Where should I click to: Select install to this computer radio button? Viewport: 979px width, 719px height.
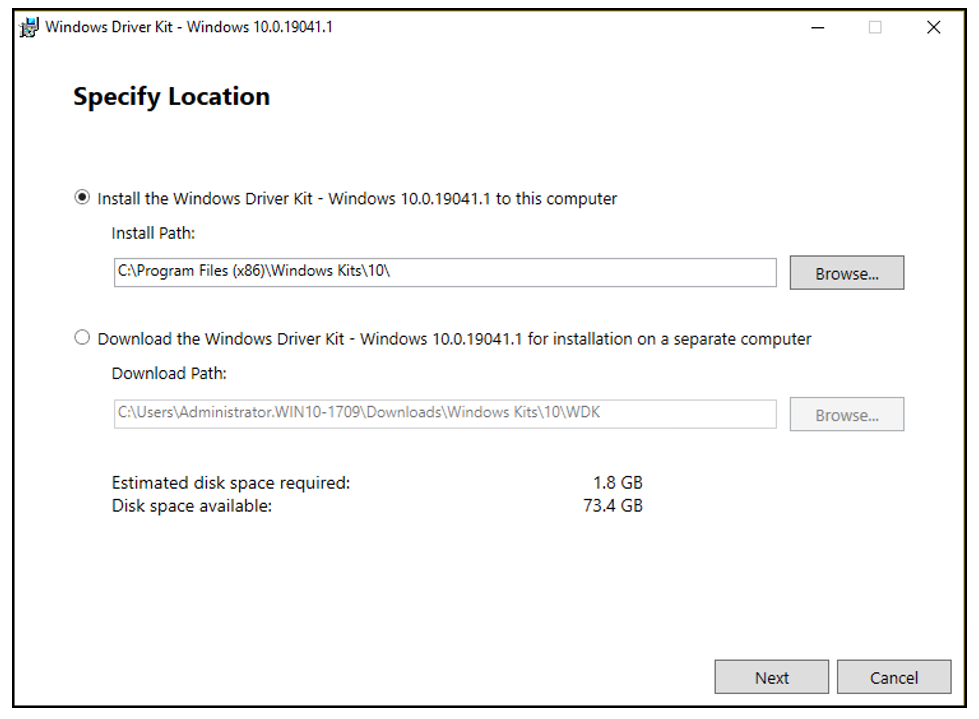(82, 198)
